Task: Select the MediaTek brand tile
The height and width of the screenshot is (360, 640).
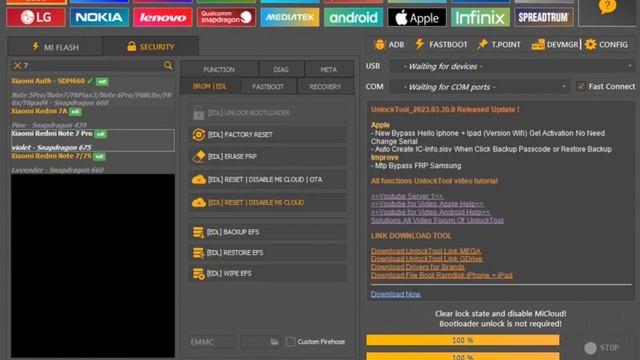Action: [x=290, y=17]
